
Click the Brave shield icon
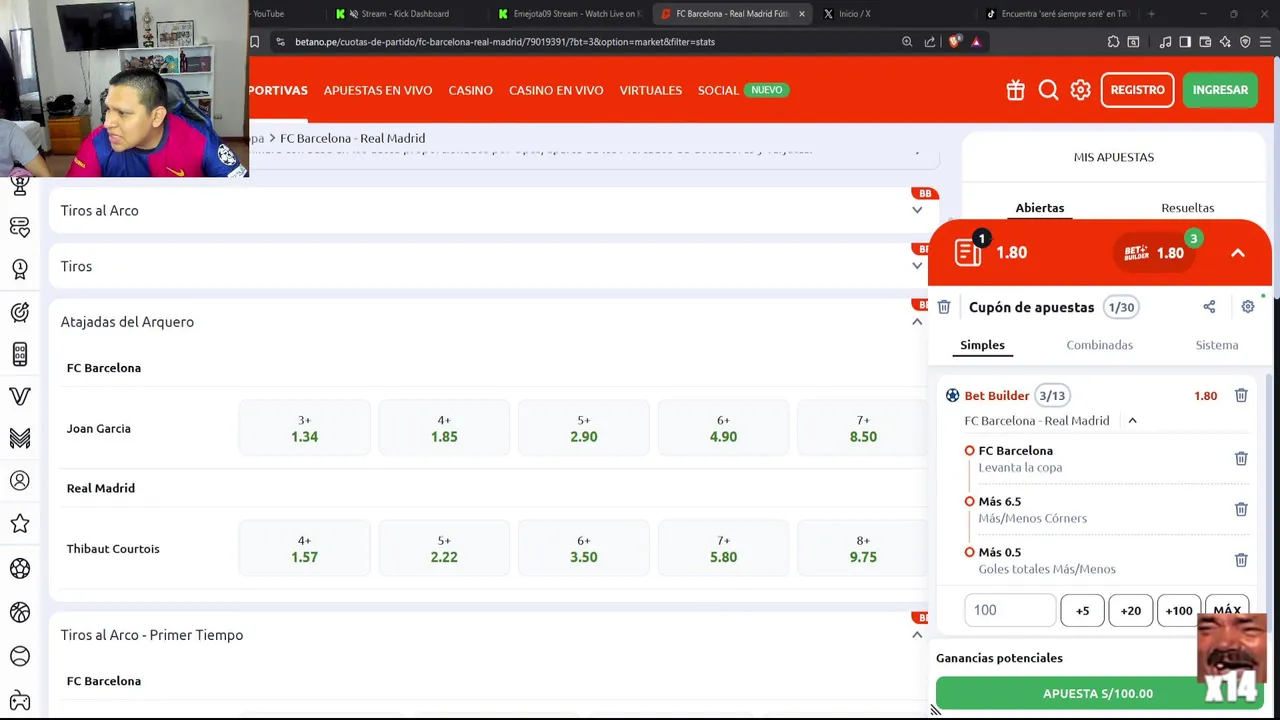[x=955, y=42]
